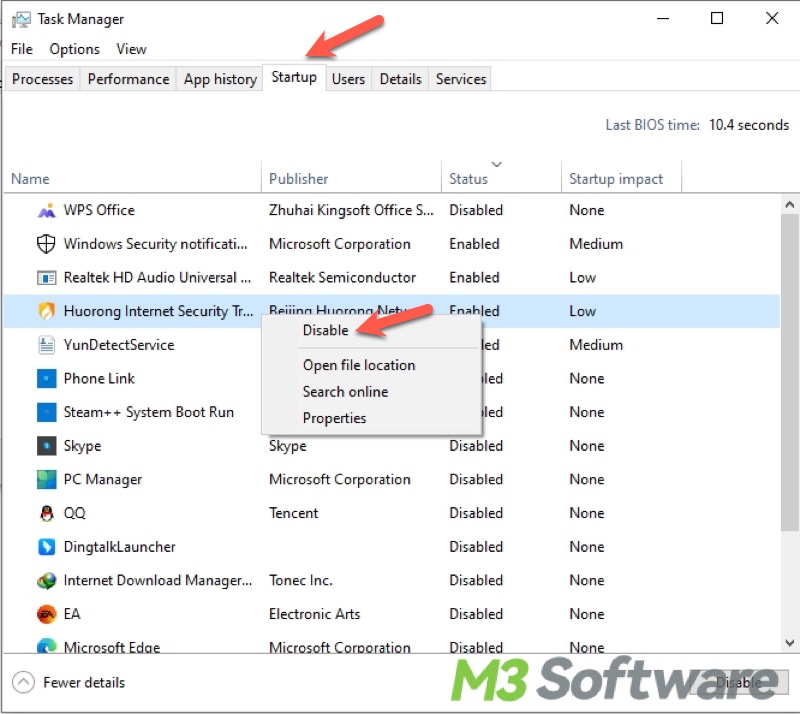Choose Open file location in context menu
Screen dimensions: 800x714
point(359,365)
